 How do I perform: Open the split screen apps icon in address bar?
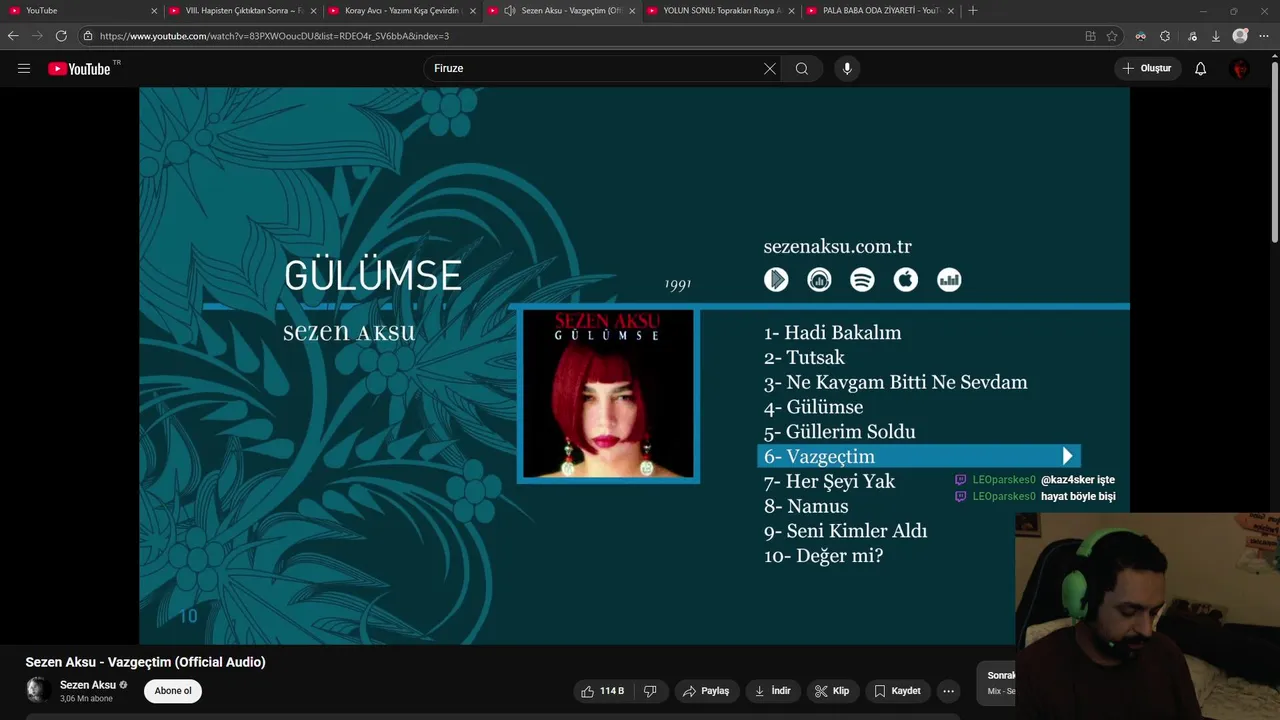click(x=1090, y=36)
